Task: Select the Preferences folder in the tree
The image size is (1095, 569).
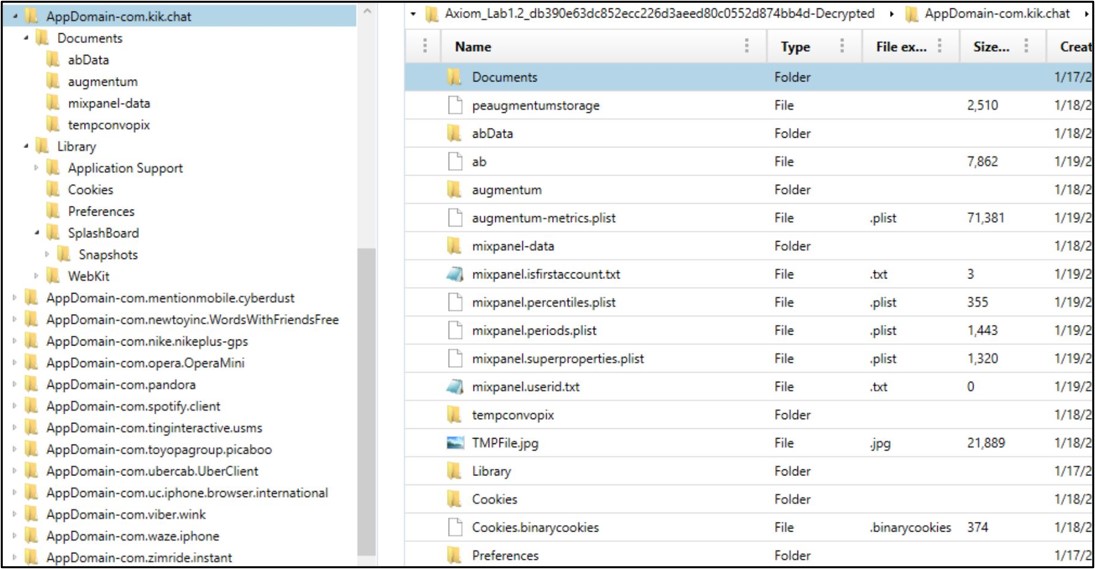Action: coord(101,211)
